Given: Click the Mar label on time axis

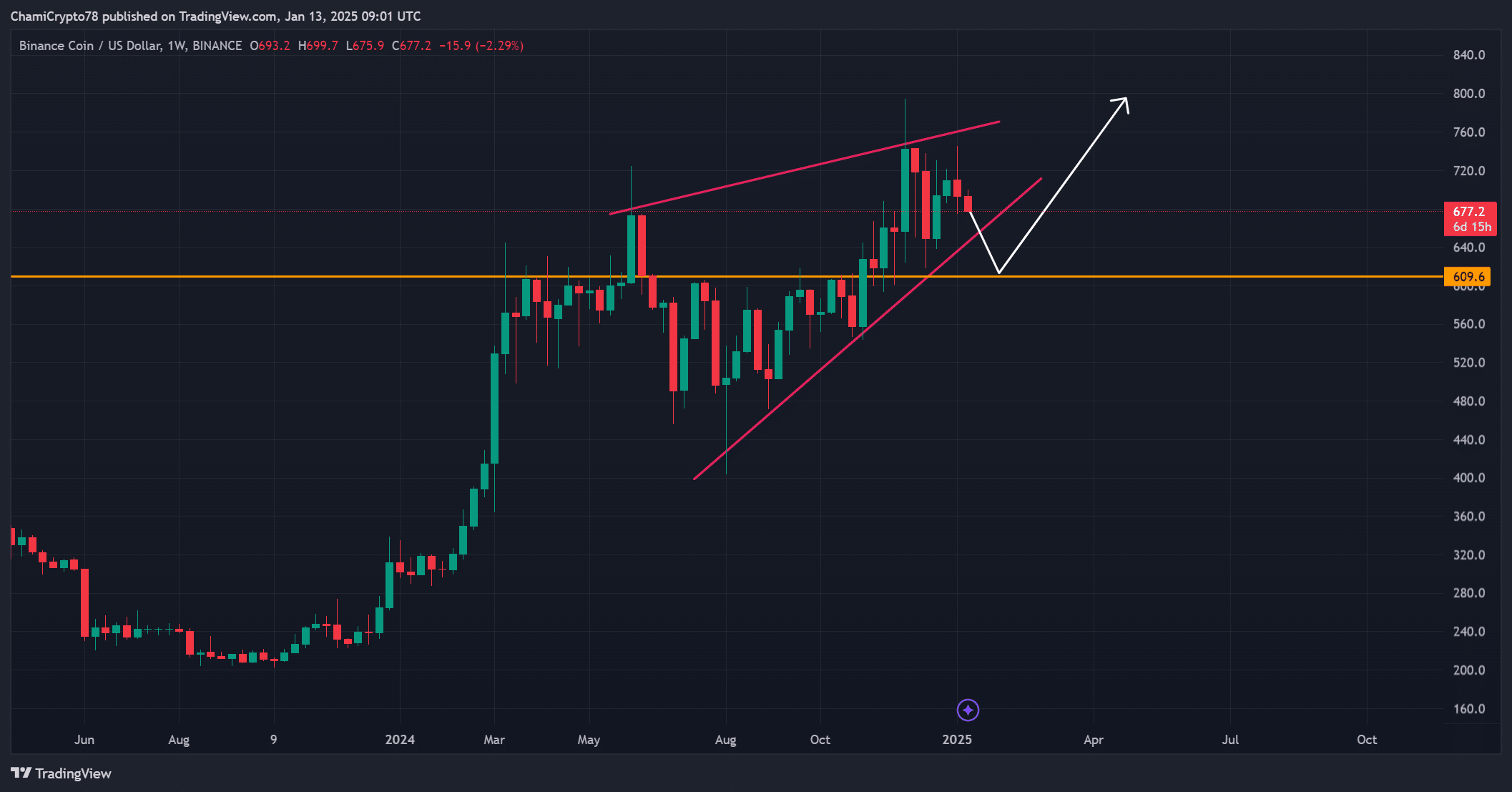Looking at the screenshot, I should [494, 740].
